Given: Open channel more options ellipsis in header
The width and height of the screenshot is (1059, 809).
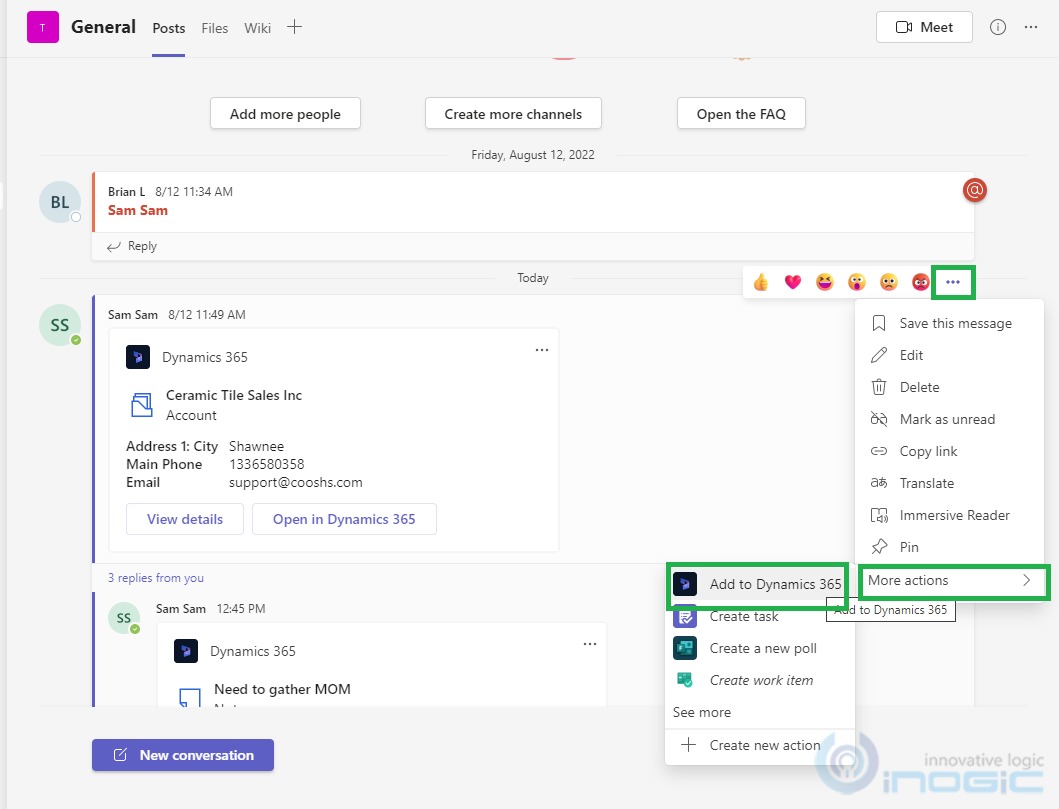Looking at the screenshot, I should coord(1031,27).
